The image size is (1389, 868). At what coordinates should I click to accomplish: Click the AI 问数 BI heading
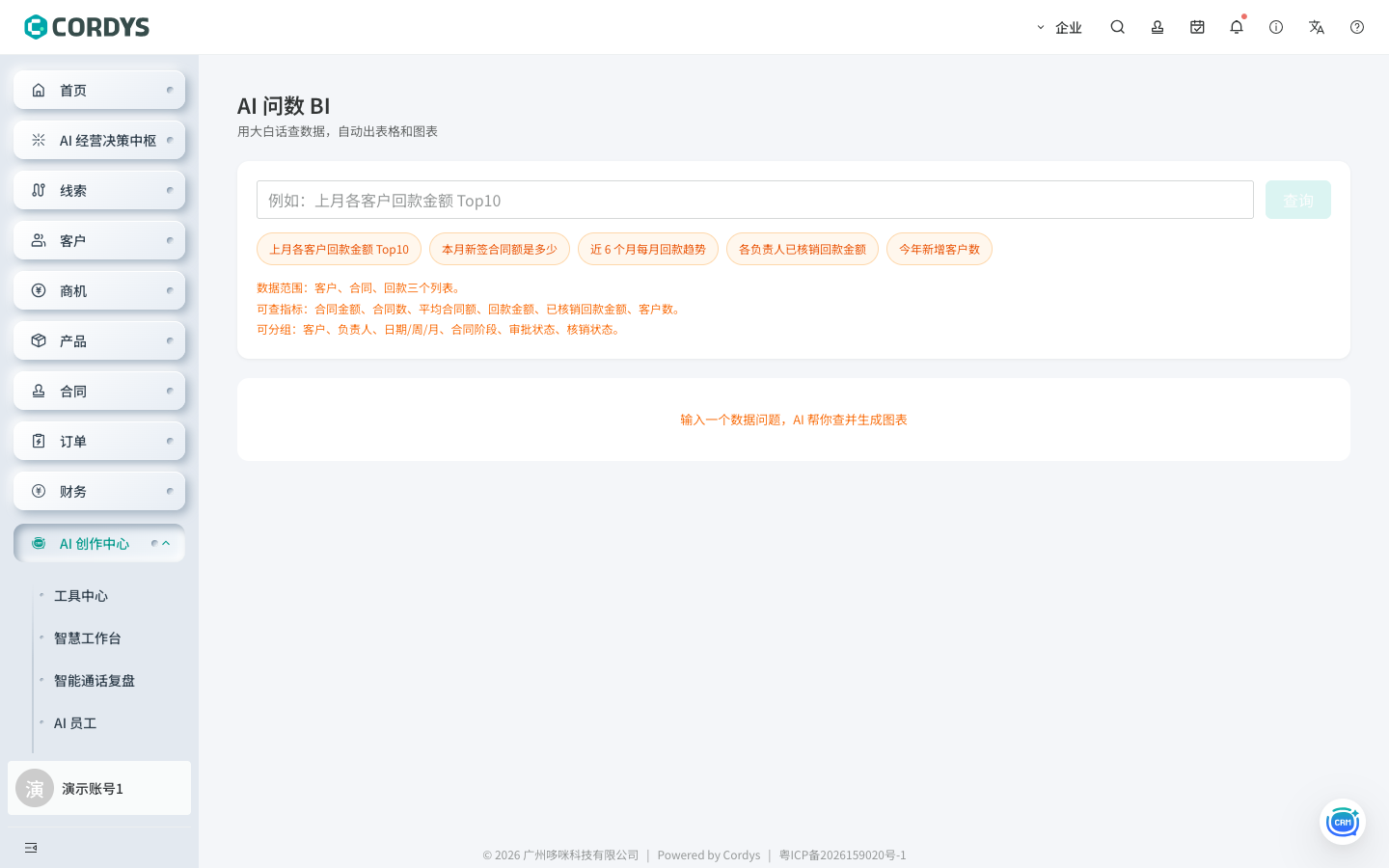coord(284,105)
